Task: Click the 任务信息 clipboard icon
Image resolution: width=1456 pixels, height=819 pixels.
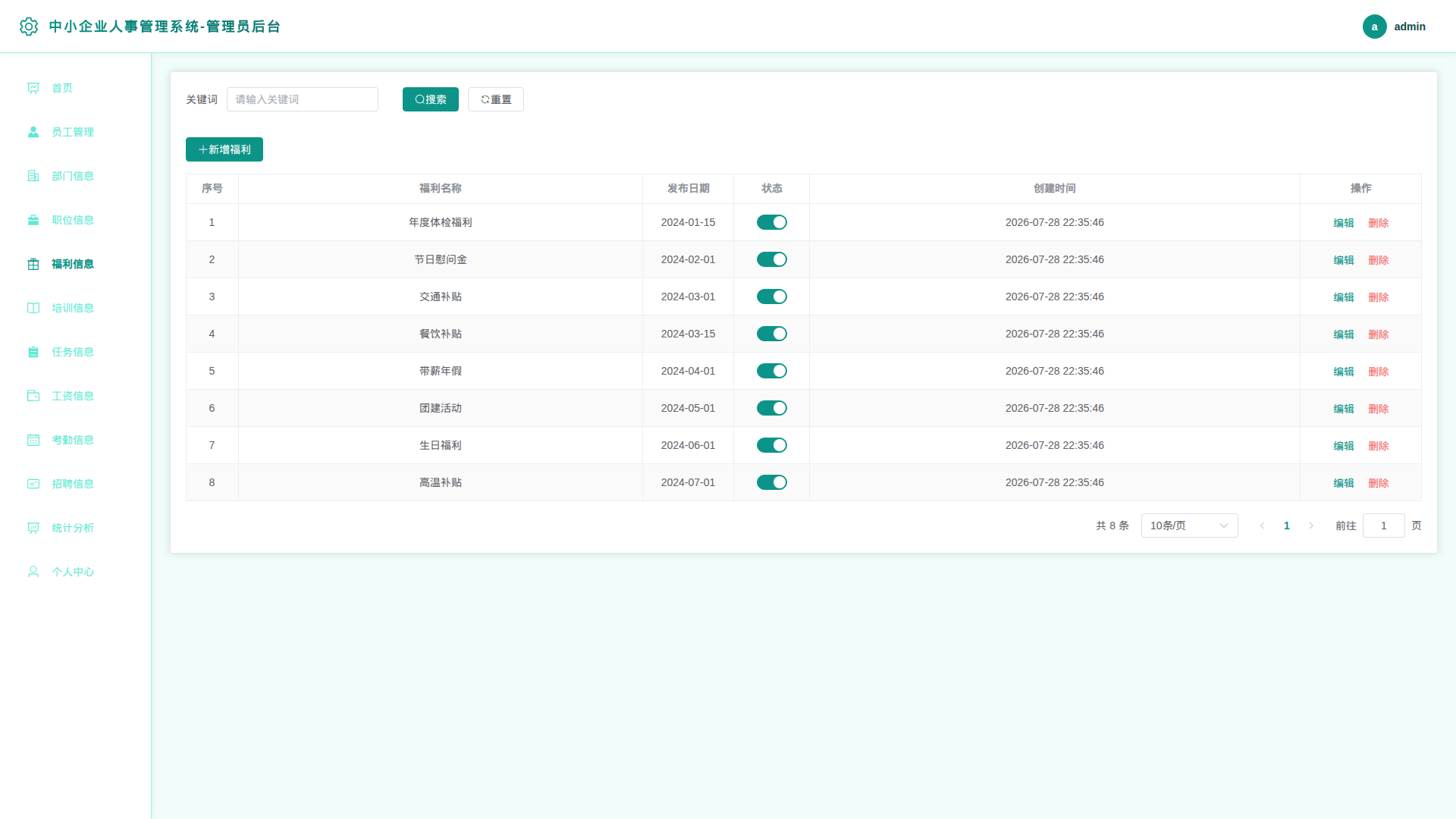Action: [x=33, y=352]
